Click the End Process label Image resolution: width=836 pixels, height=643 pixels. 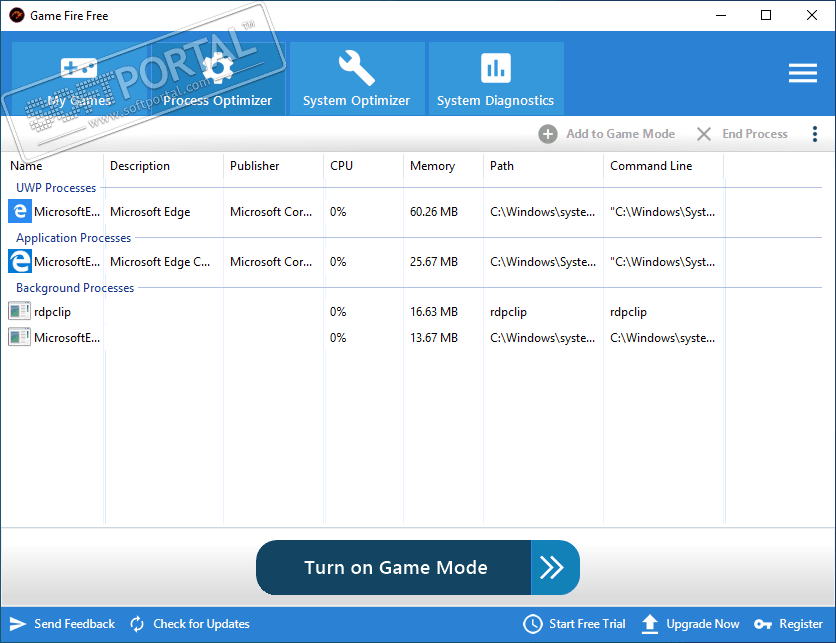click(x=755, y=134)
